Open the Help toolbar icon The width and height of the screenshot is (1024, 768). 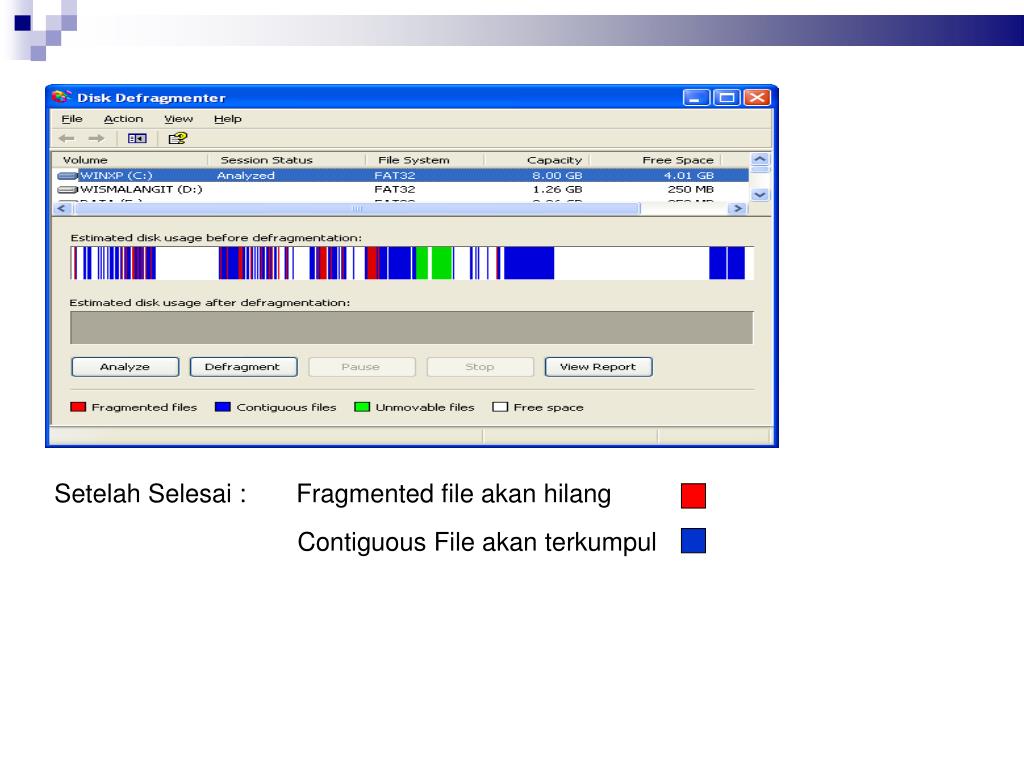(178, 138)
